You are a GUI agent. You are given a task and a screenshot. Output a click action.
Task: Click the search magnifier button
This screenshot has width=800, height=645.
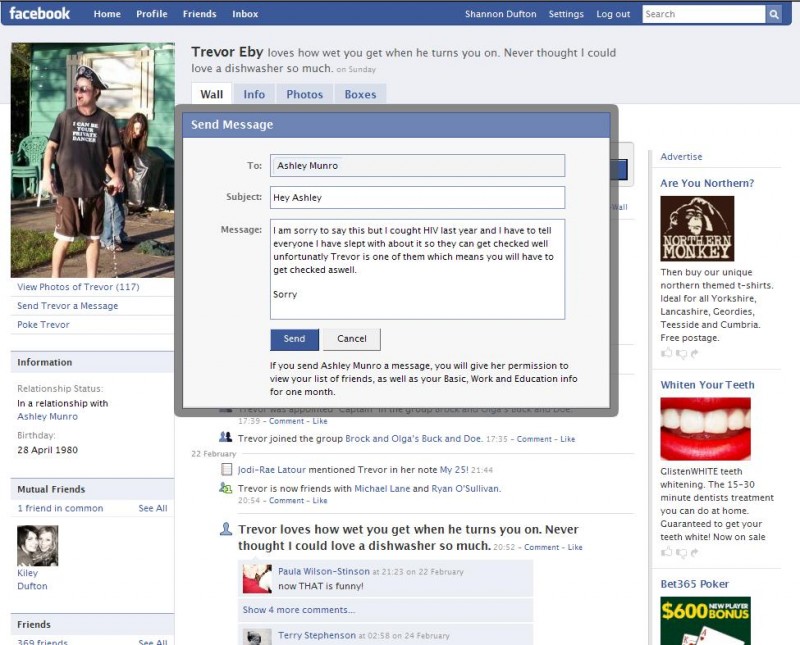[x=773, y=14]
